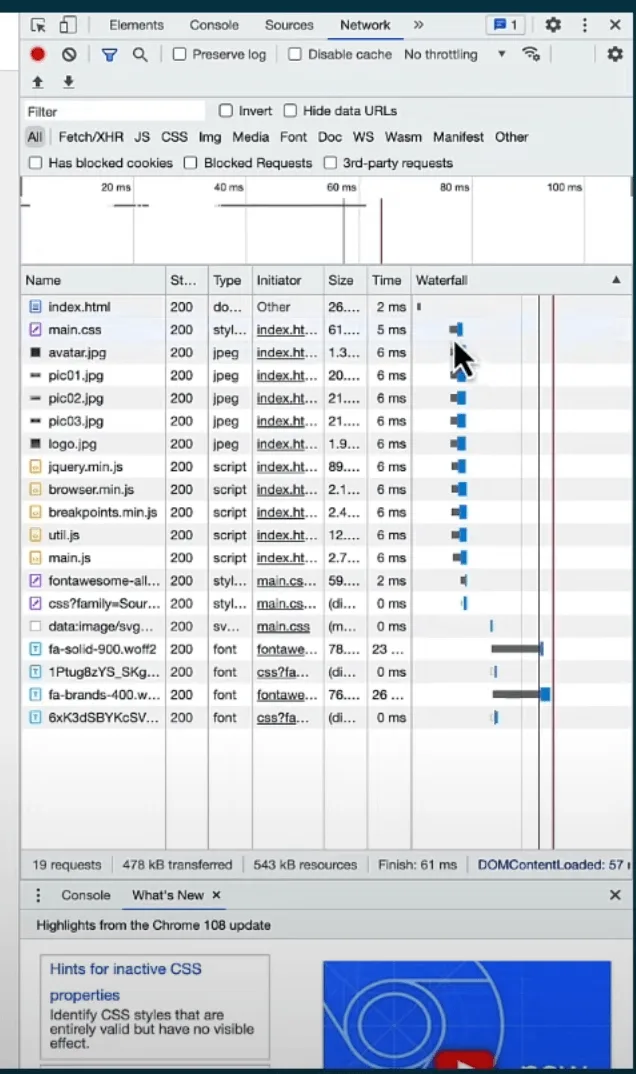Select the fa-brands-400 font request

pyautogui.click(x=326, y=695)
